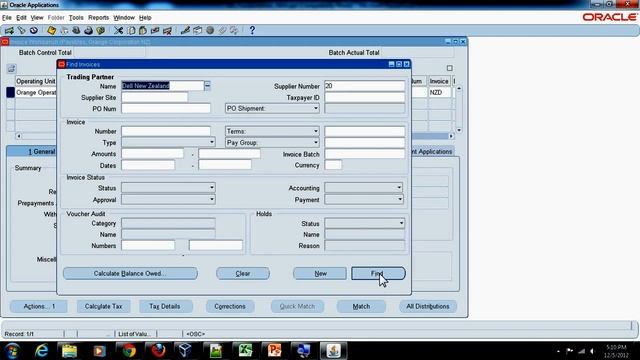The image size is (640, 360).
Task: Click the Supplier Number field
Action: (x=364, y=86)
